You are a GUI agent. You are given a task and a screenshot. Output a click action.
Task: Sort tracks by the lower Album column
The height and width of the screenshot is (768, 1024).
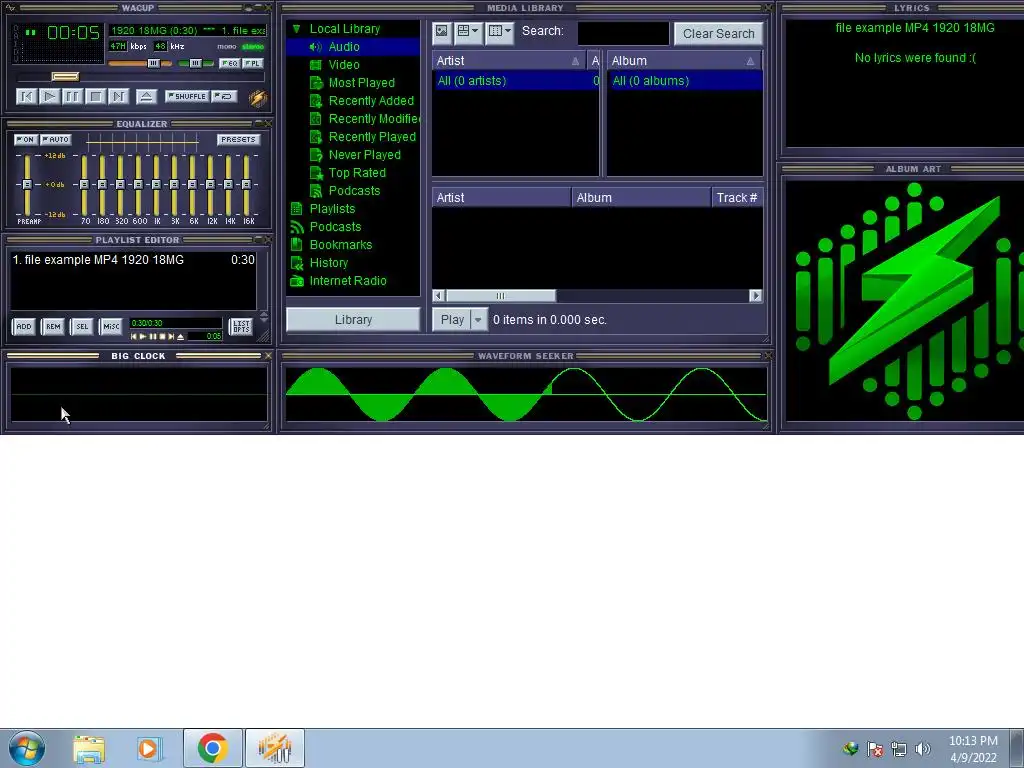(641, 198)
